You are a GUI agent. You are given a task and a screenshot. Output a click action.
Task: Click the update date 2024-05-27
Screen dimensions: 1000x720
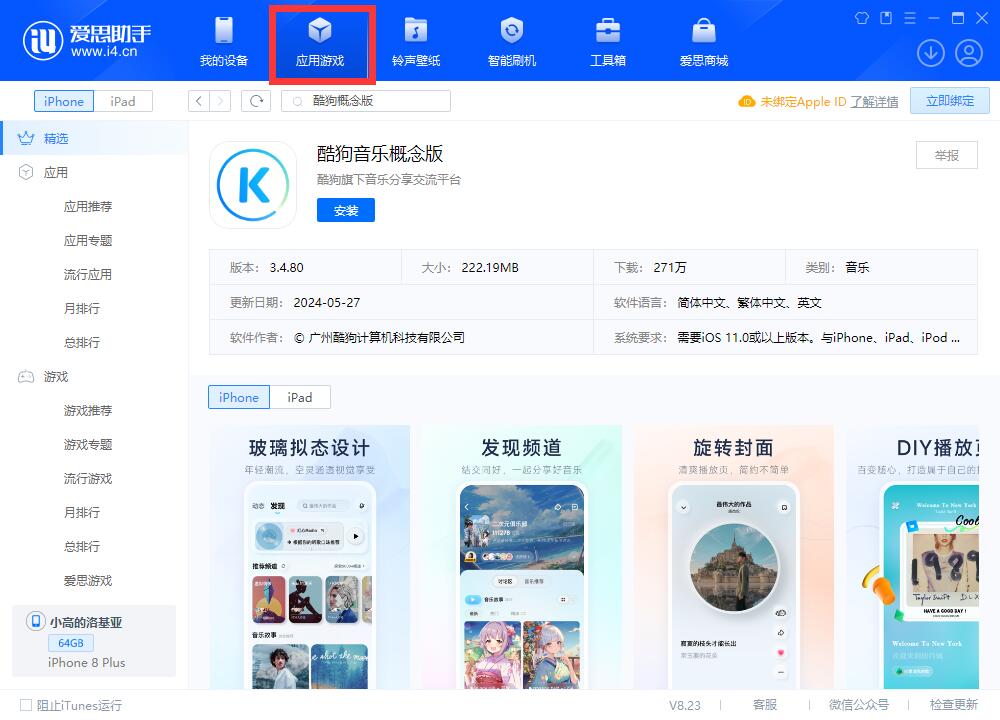click(x=327, y=302)
